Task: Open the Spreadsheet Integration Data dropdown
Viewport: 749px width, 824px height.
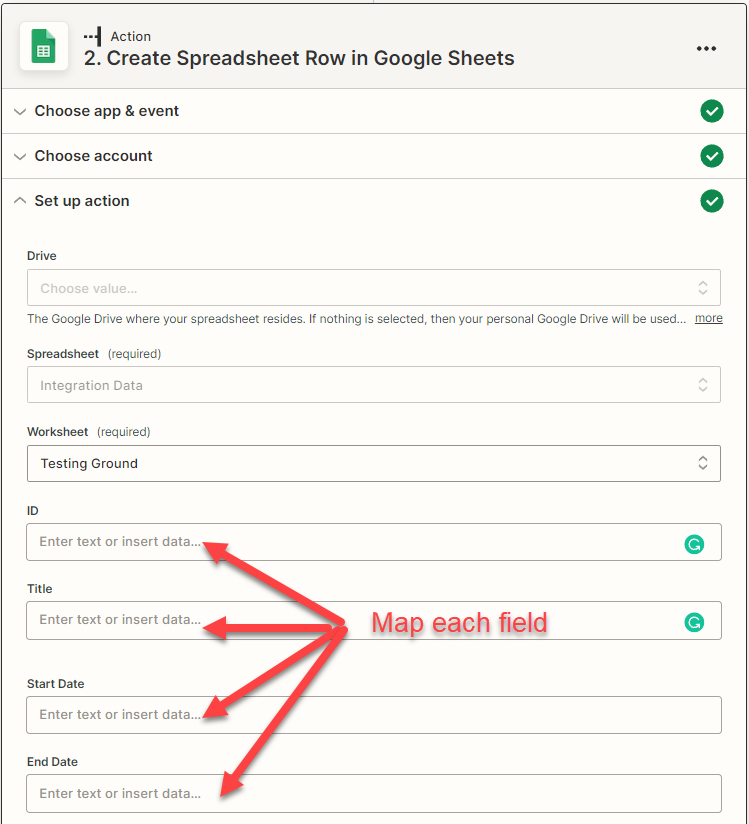Action: pyautogui.click(x=374, y=385)
